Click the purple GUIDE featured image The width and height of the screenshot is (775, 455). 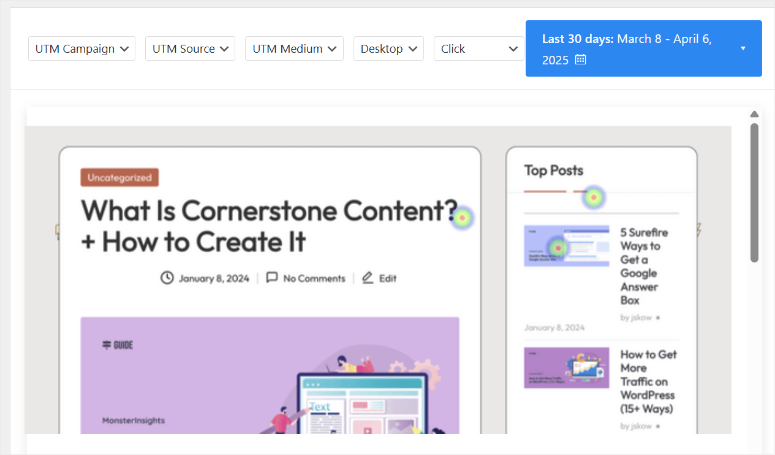(x=270, y=375)
